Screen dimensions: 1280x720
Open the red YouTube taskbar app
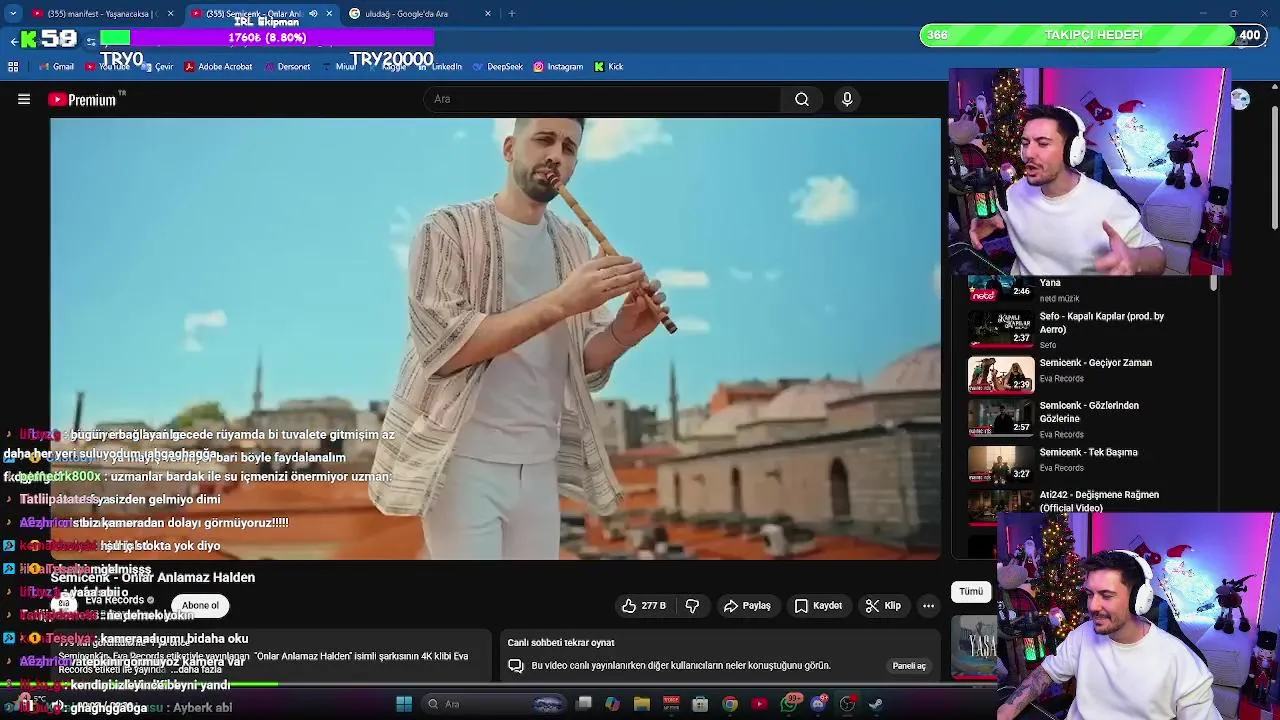pyautogui.click(x=760, y=704)
